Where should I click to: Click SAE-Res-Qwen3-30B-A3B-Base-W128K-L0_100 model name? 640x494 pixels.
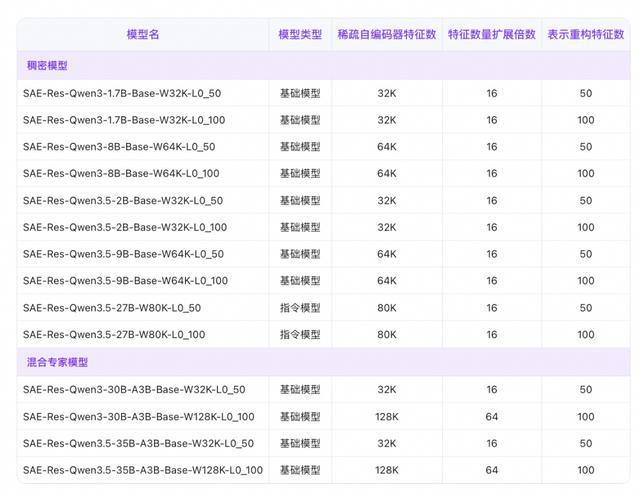[139, 417]
